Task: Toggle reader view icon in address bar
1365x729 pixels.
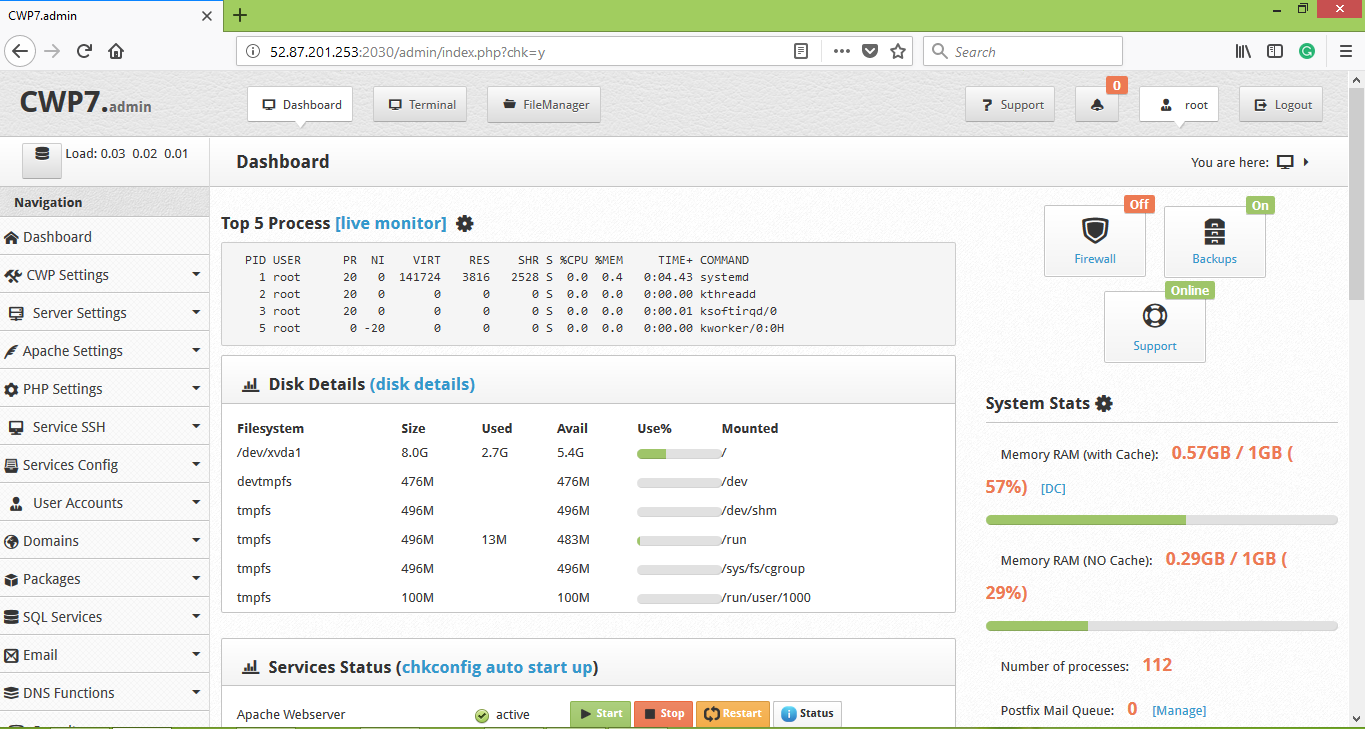Action: (x=801, y=52)
